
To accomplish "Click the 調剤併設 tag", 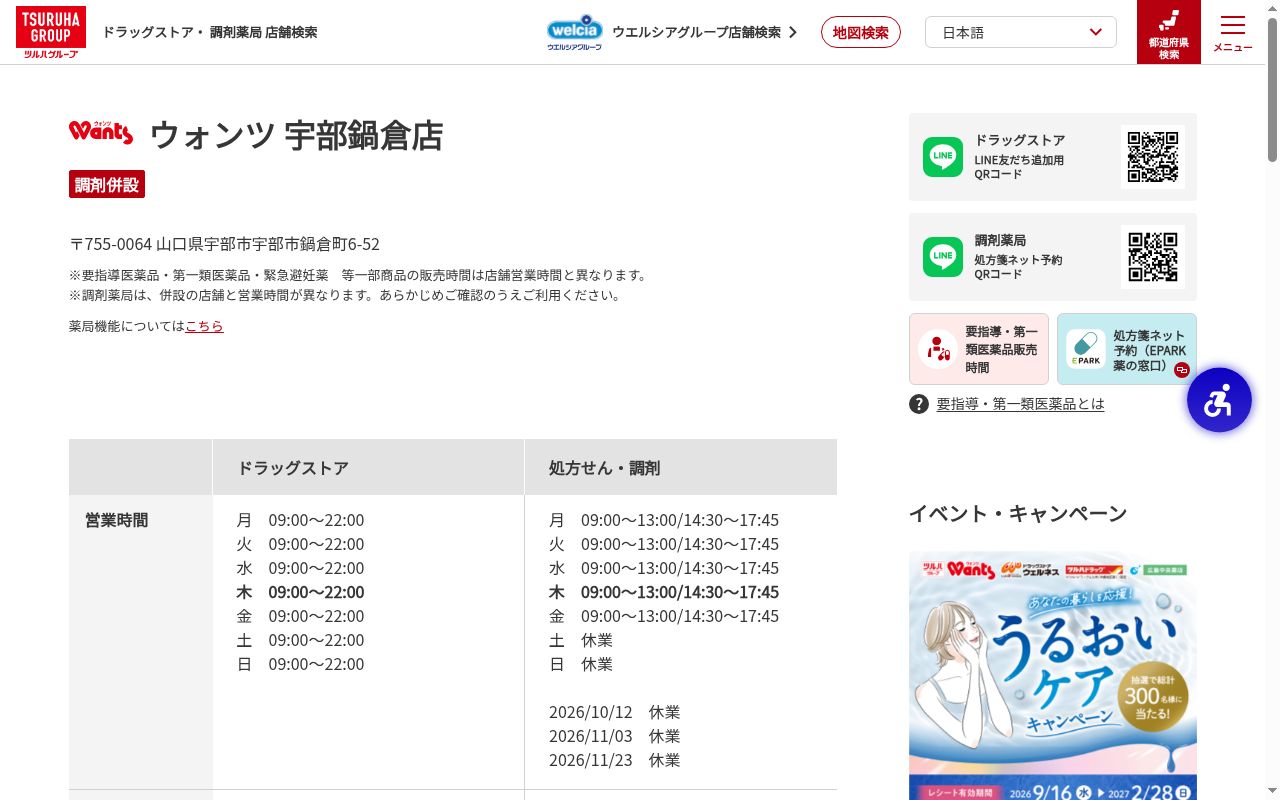I will pyautogui.click(x=107, y=184).
